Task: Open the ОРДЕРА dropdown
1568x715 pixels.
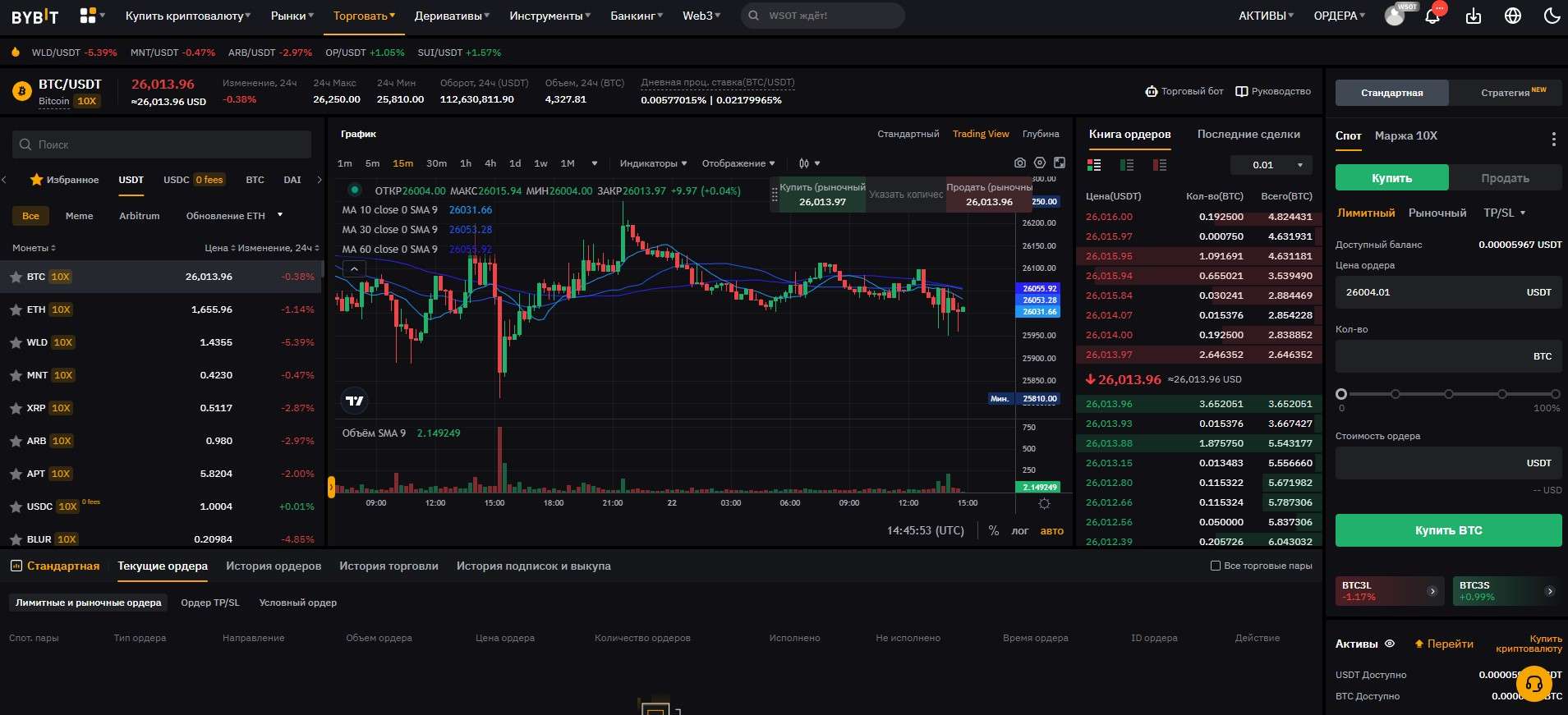Action: point(1339,16)
